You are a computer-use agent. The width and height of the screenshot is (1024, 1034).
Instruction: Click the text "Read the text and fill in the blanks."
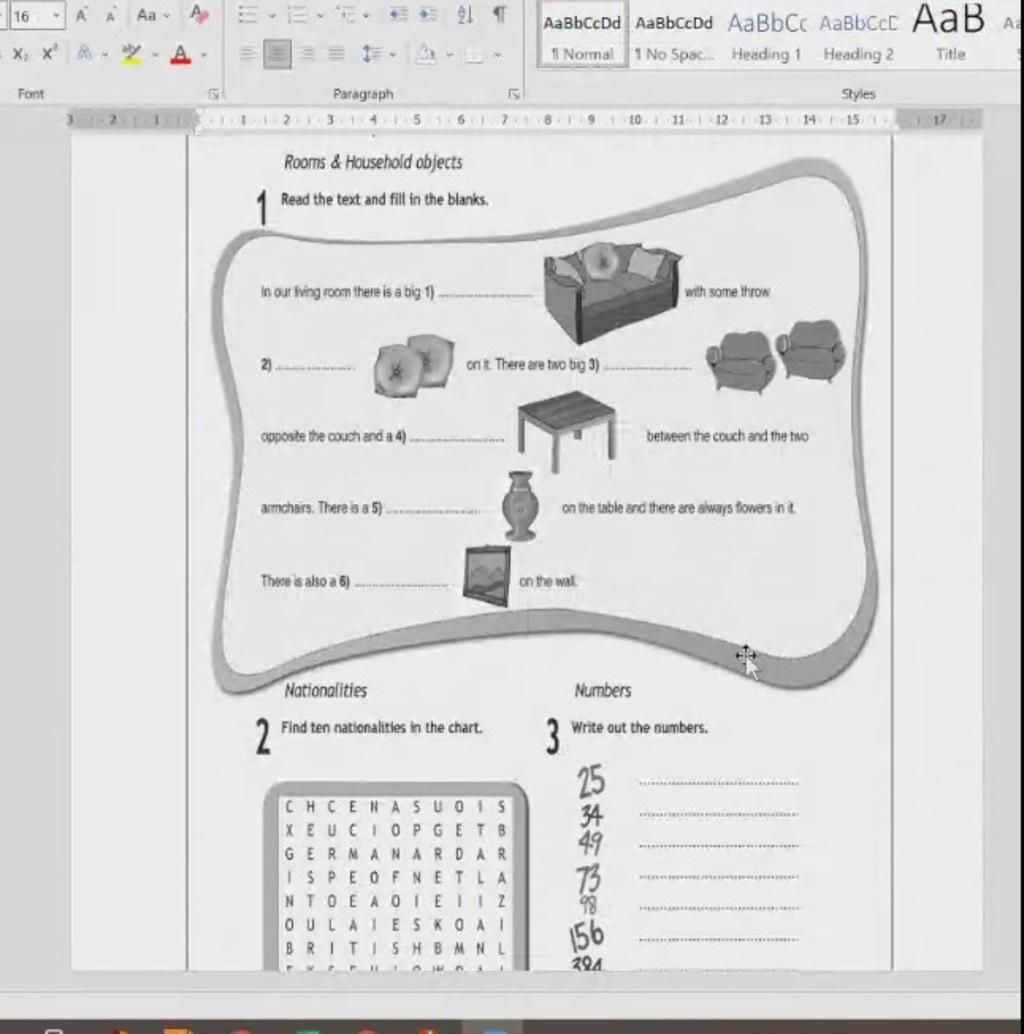[384, 200]
